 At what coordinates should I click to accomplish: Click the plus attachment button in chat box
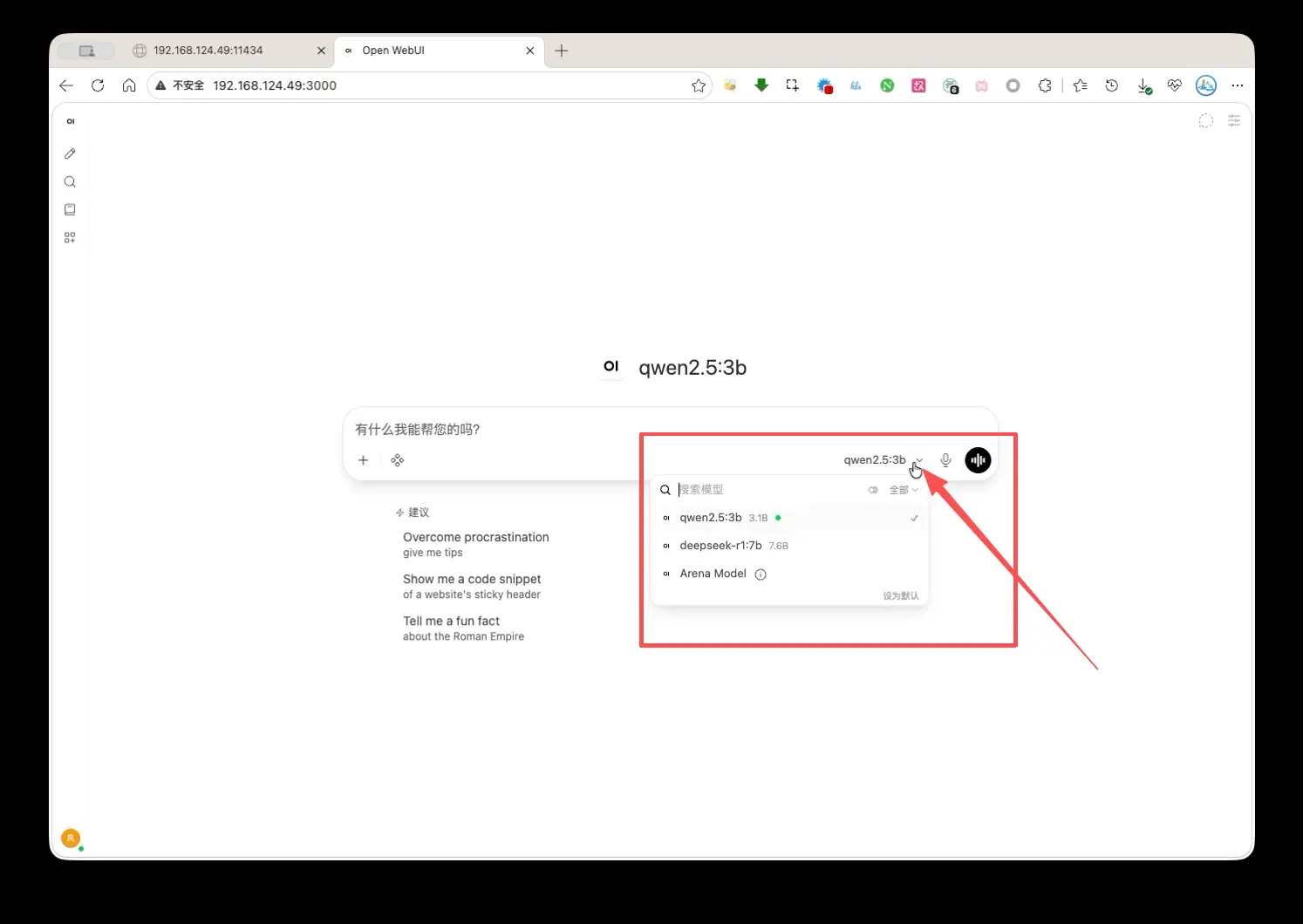364,460
